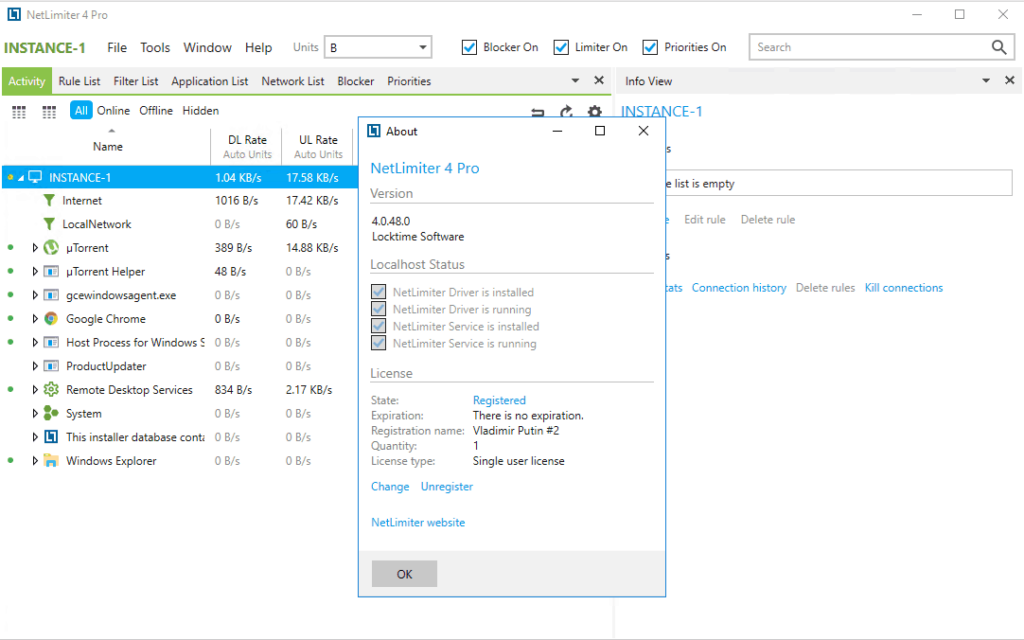Click the Windows Explorer folder icon
Screen dimensions: 1024x640
click(51, 460)
